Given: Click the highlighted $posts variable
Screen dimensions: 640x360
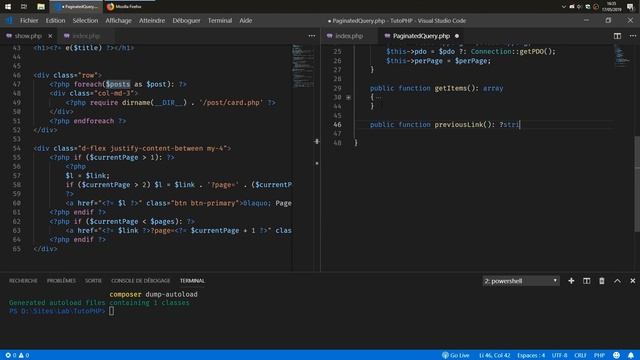Looking at the screenshot, I should click(x=118, y=84).
